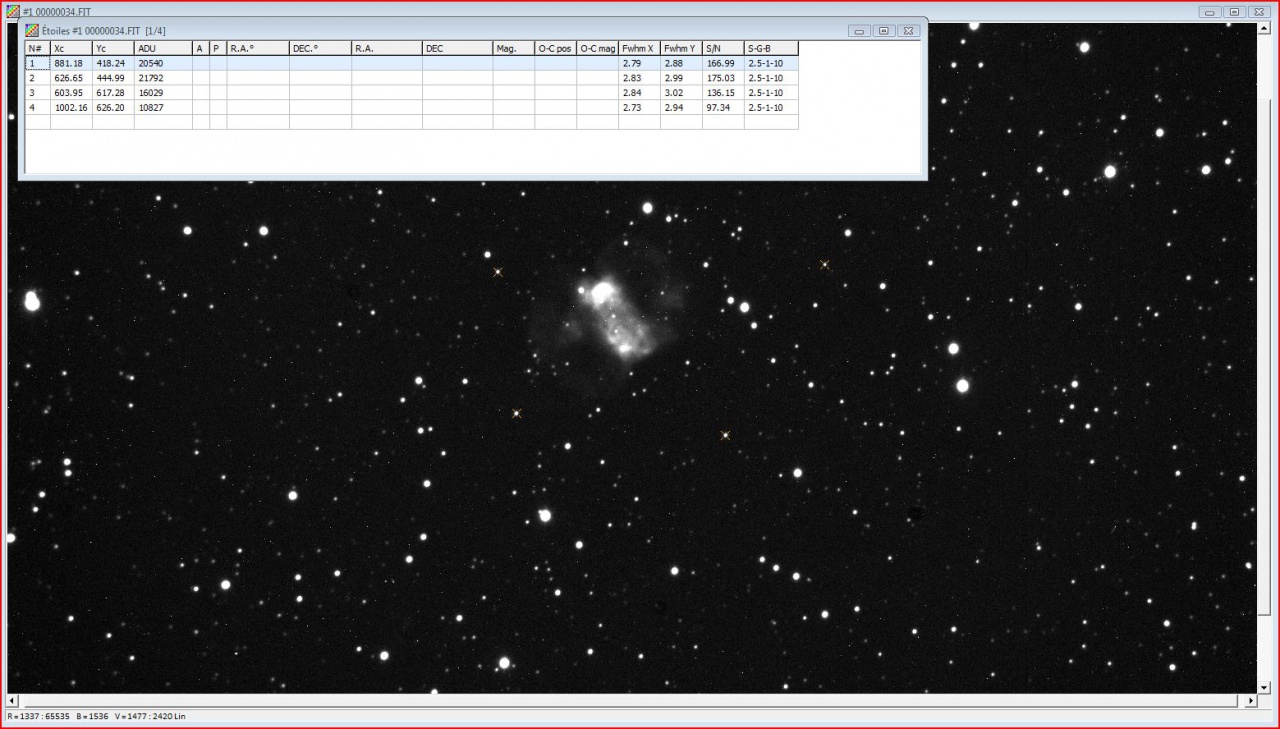Click the S/N value 136.15
This screenshot has height=729, width=1280.
point(720,93)
